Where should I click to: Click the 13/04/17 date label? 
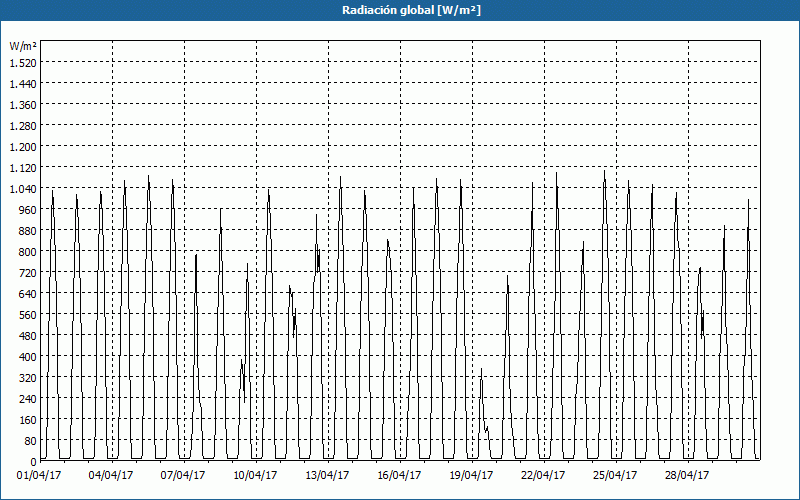tap(327, 476)
